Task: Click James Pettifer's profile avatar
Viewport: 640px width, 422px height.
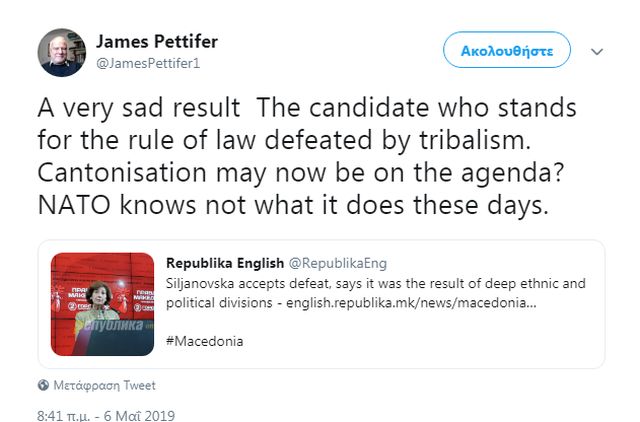Action: point(62,52)
